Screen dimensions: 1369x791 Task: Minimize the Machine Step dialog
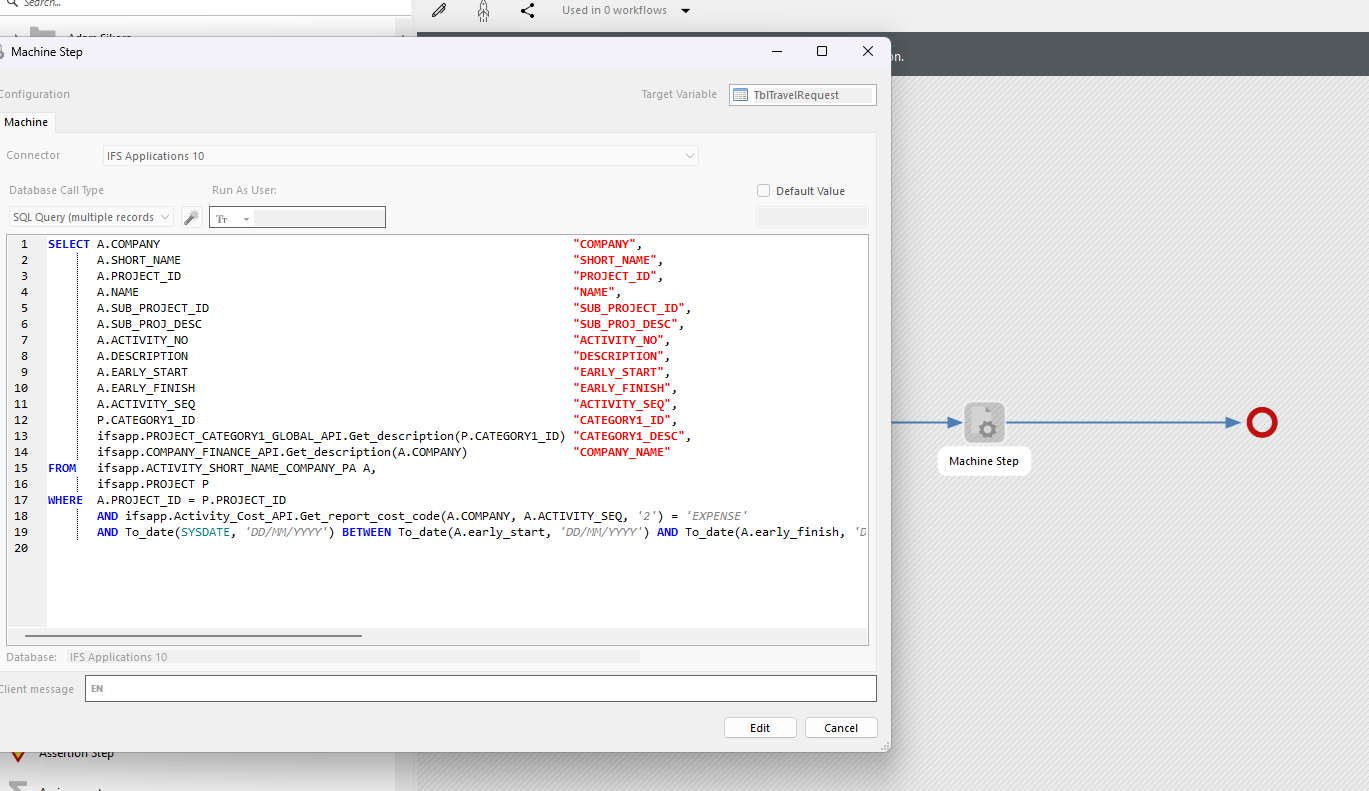click(776, 51)
